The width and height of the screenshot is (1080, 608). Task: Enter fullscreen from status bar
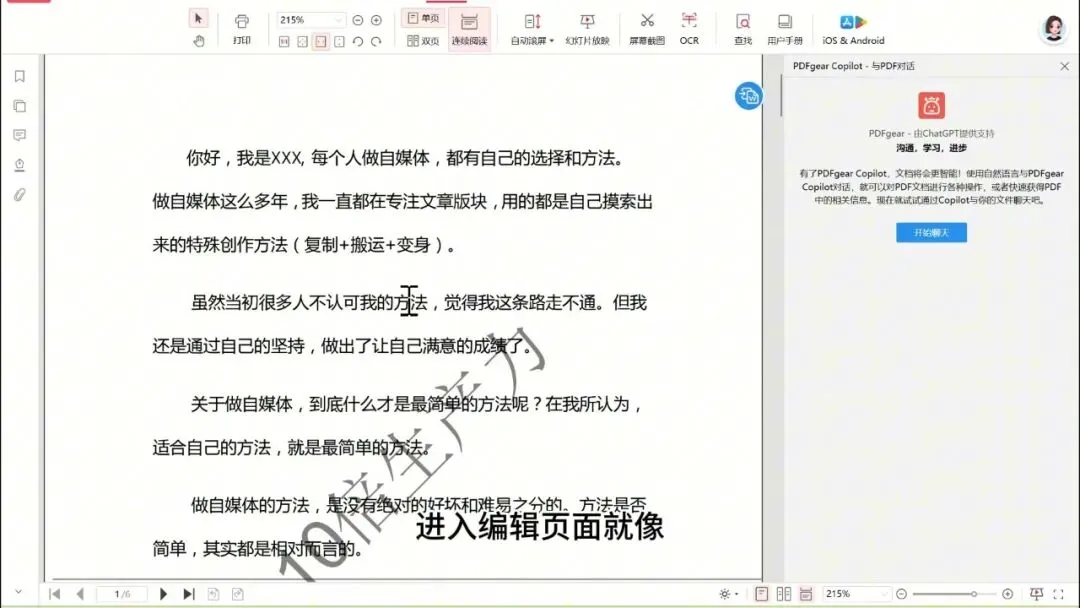click(x=1059, y=594)
